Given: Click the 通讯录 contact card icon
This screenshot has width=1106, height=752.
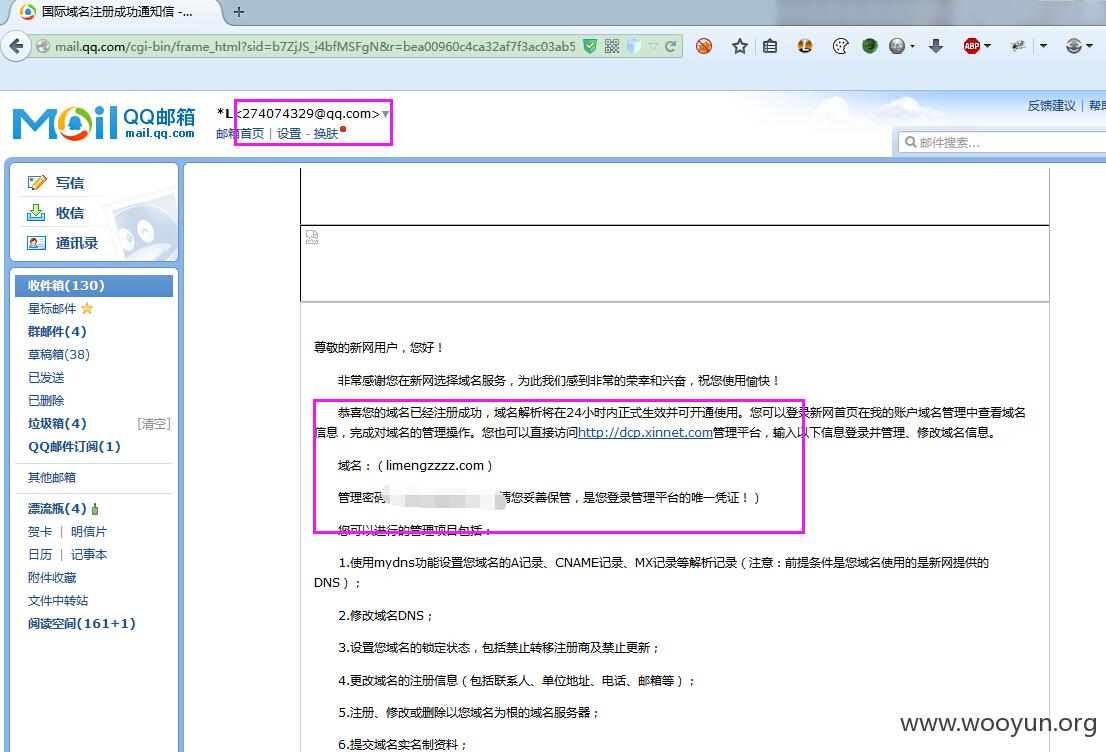Looking at the screenshot, I should [36, 243].
